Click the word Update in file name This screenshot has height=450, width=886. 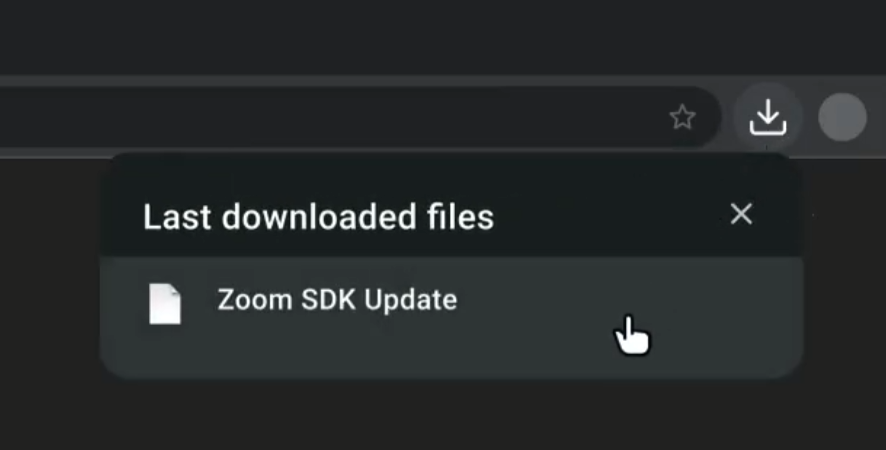pyautogui.click(x=410, y=301)
